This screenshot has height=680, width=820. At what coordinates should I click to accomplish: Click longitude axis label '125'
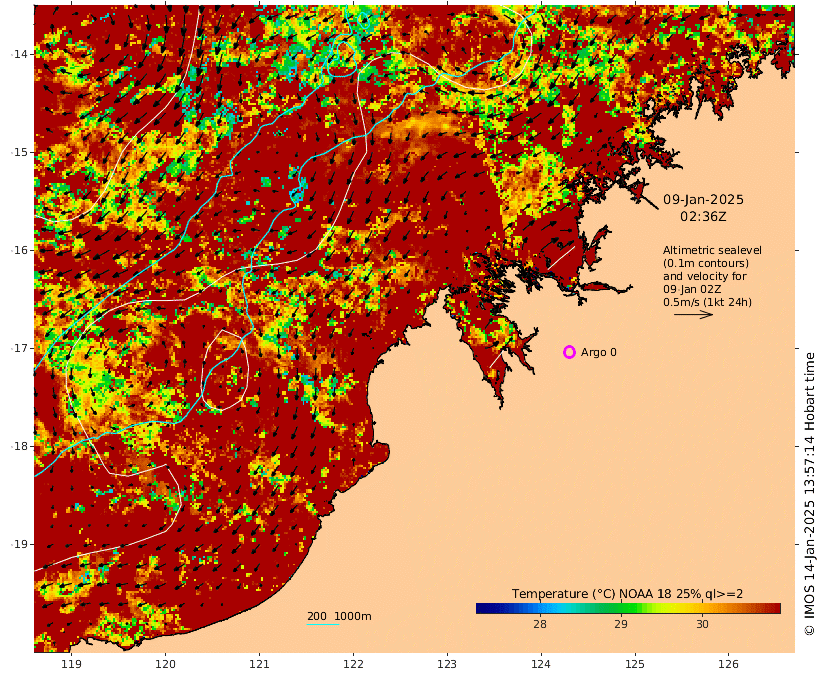tap(635, 664)
